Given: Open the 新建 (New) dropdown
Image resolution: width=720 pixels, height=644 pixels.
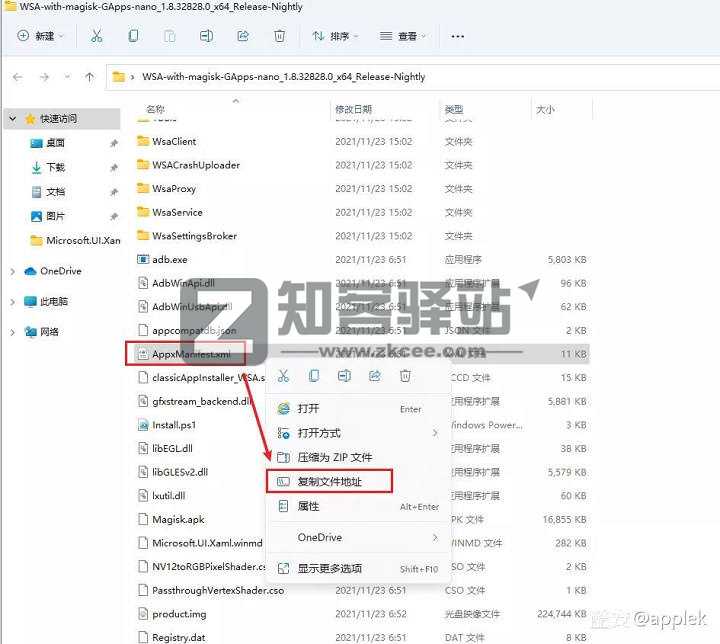Looking at the screenshot, I should [40, 36].
